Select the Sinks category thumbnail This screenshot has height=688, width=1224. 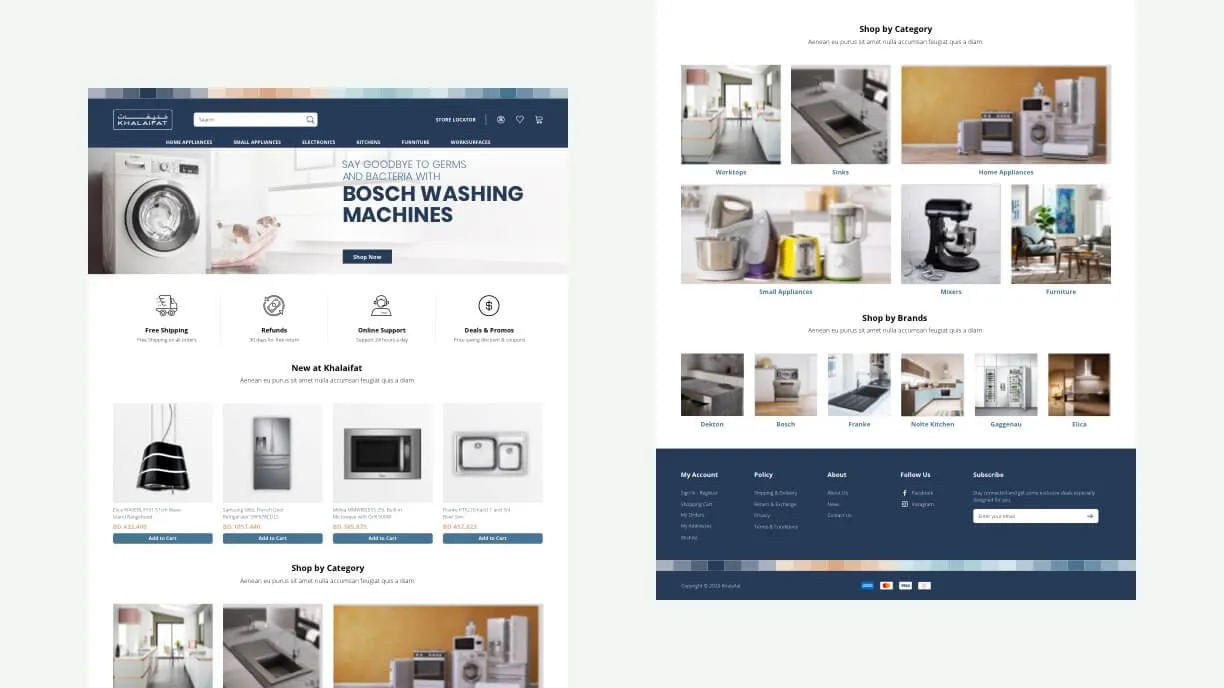pyautogui.click(x=840, y=113)
